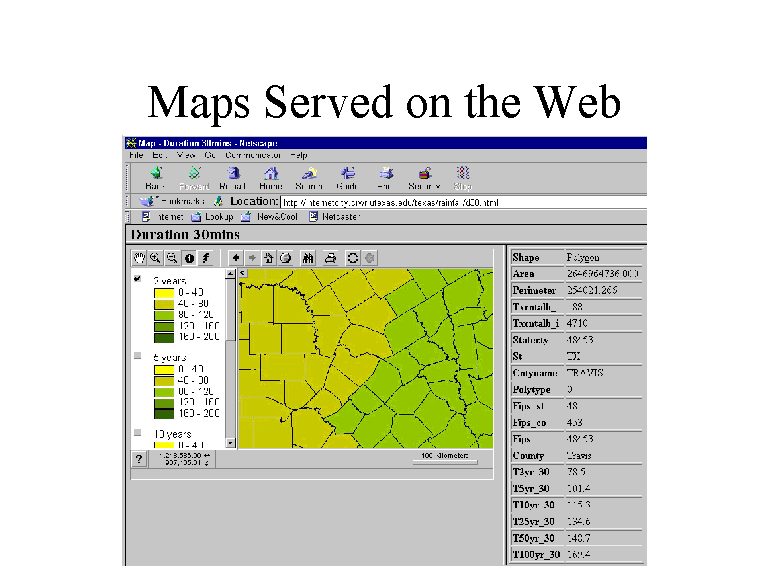Select the Zoom Out magnifier tool
The width and height of the screenshot is (768, 576).
(x=172, y=257)
